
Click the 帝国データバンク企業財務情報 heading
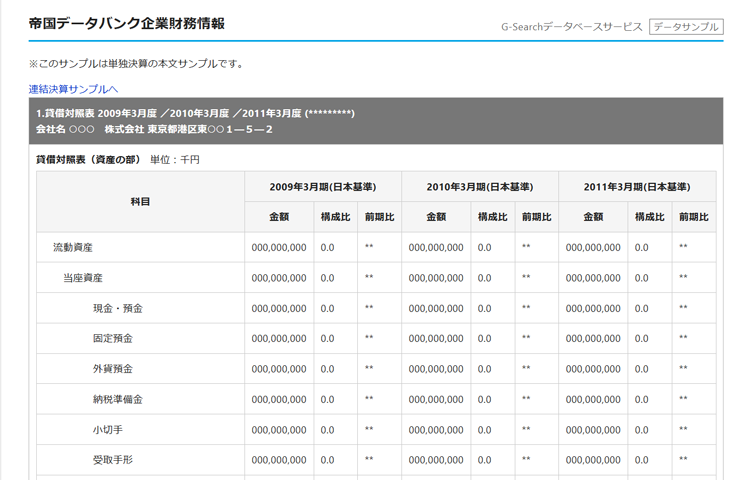coord(127,23)
